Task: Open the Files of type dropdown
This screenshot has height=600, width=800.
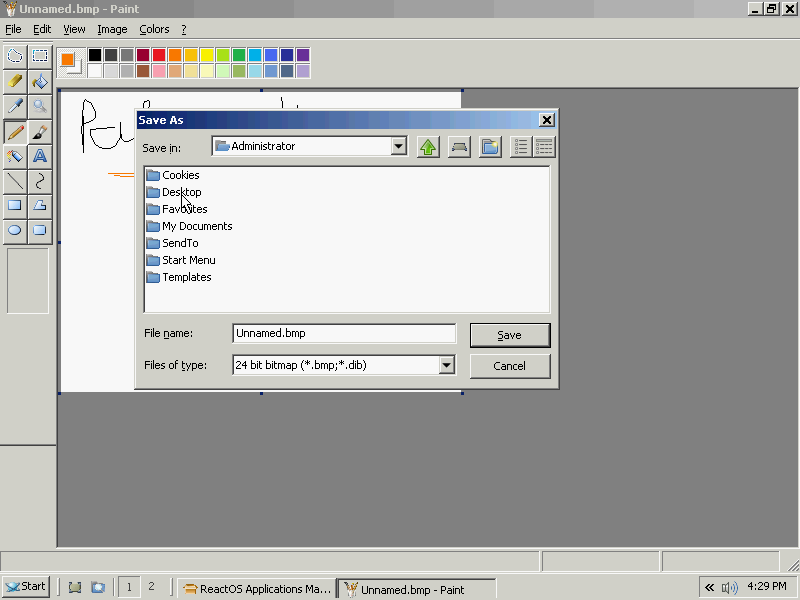Action: coord(447,365)
